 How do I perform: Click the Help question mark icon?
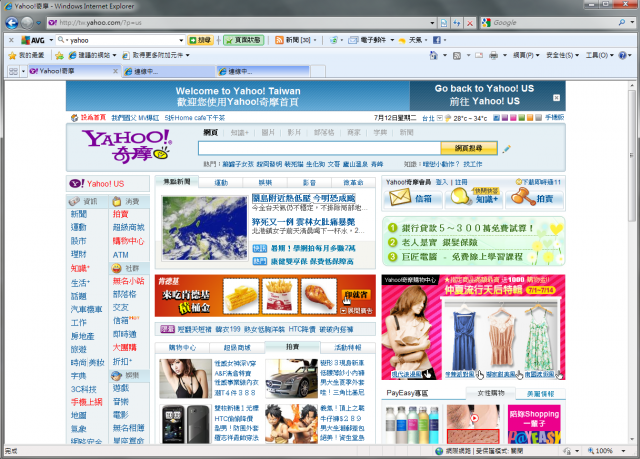[622, 55]
